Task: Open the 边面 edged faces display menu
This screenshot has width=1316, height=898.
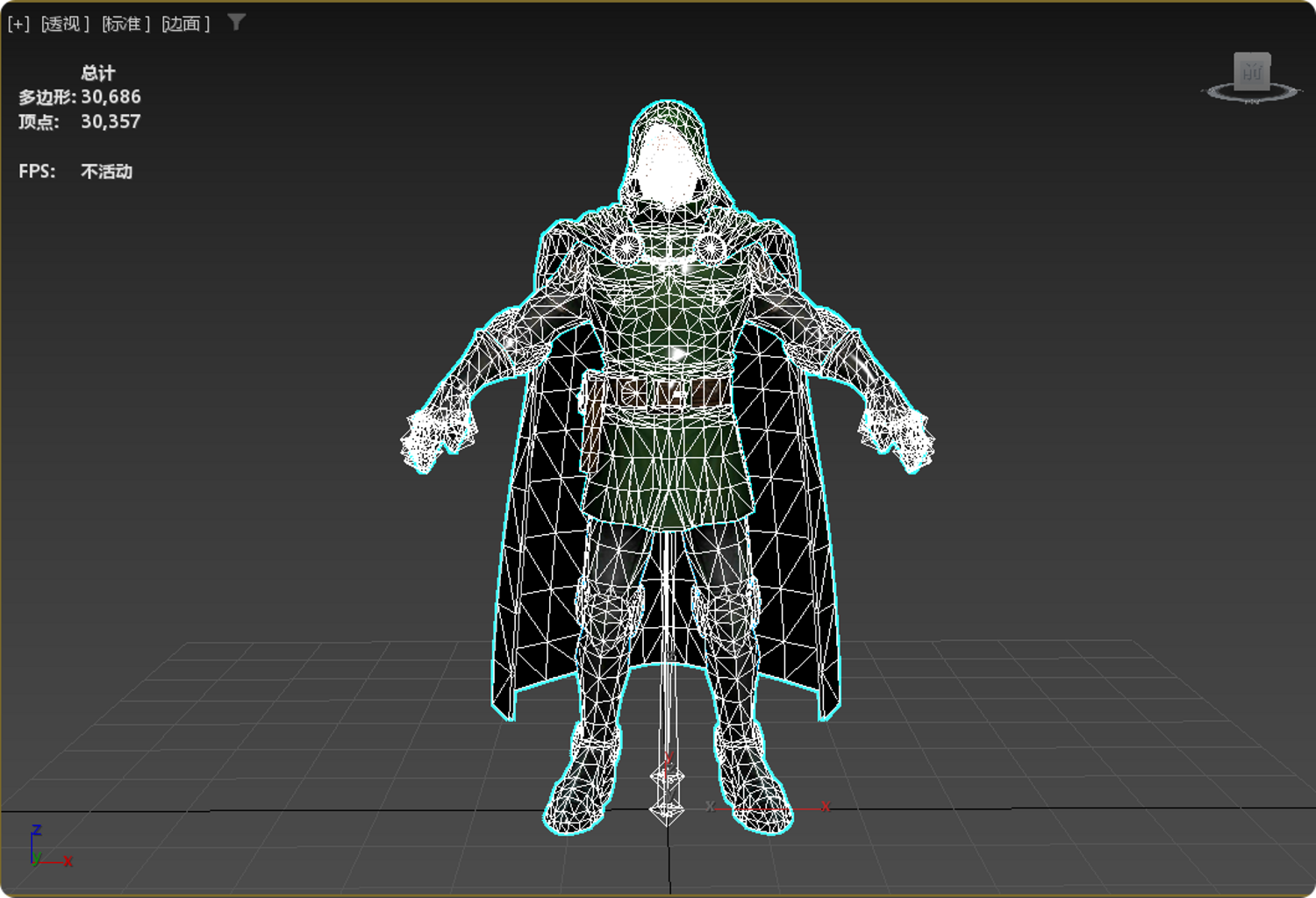Action: click(186, 24)
